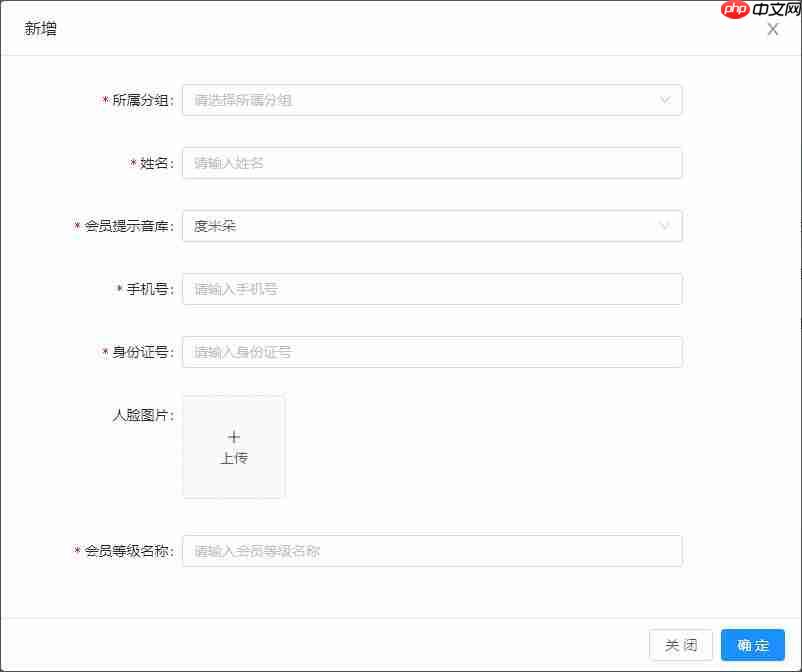The height and width of the screenshot is (672, 802).
Task: Click the 确定 confirm button
Action: click(x=752, y=644)
